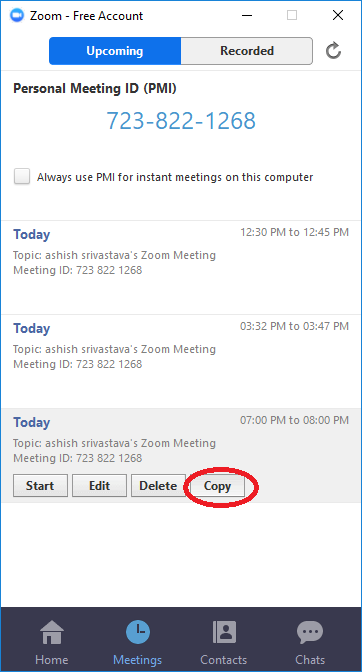The height and width of the screenshot is (672, 364).
Task: Open the Chats bubble icon
Action: [x=310, y=632]
